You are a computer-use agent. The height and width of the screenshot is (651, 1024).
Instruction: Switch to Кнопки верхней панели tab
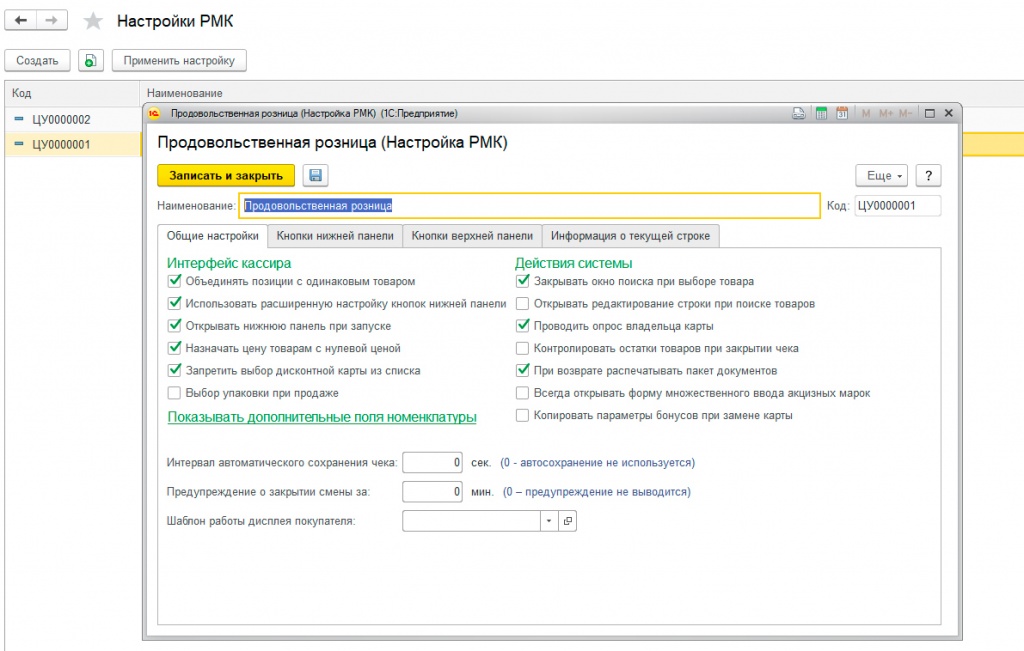(472, 236)
